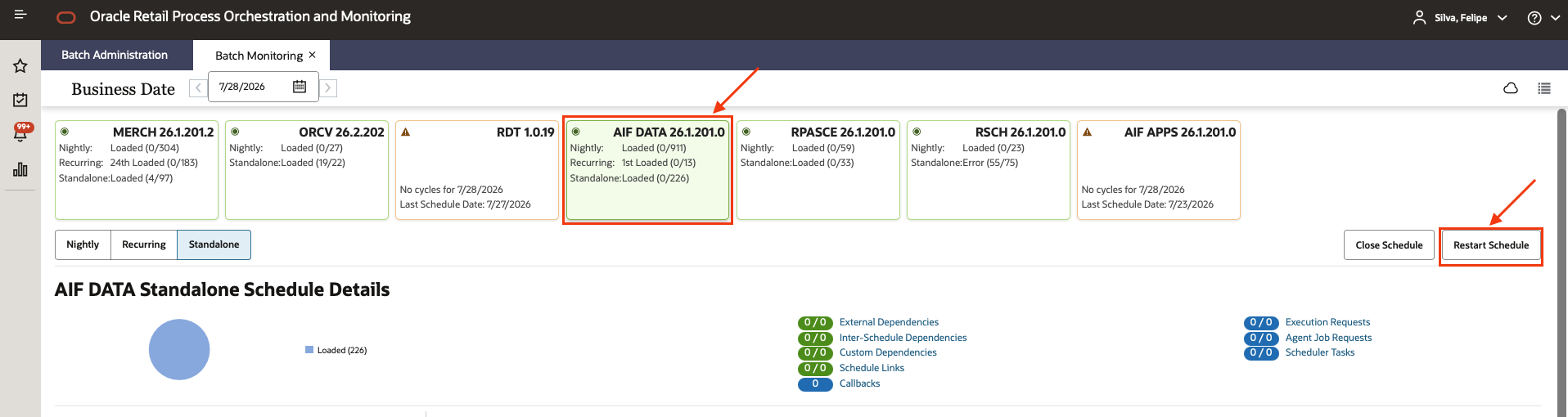Click the Loaded (226) legend swatch
Screen dimensions: 1568x417
309,350
